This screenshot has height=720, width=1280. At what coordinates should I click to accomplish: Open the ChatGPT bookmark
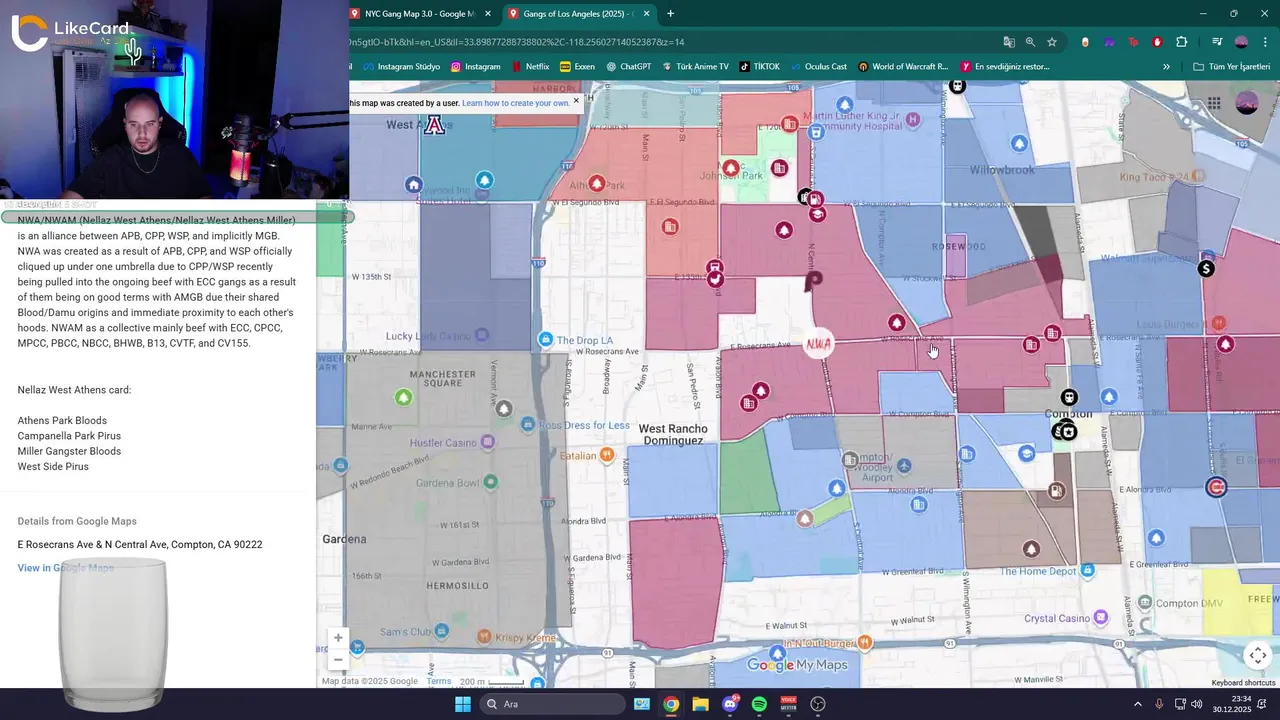(628, 67)
